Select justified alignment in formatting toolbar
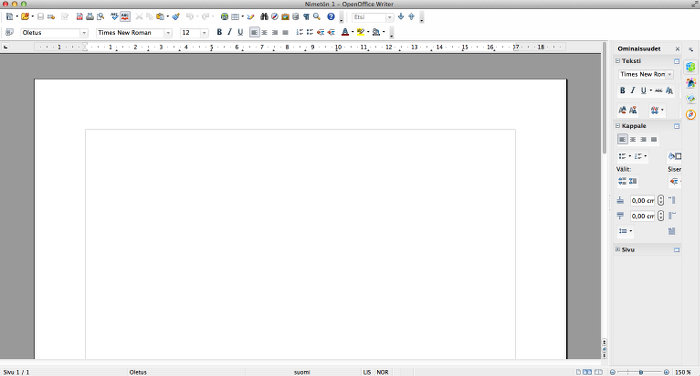The width and height of the screenshot is (700, 376). tap(285, 32)
